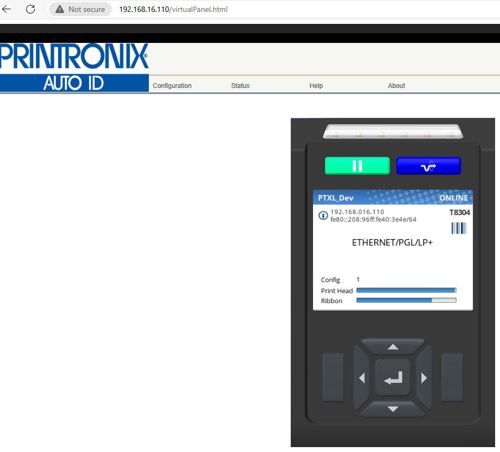Click the T8304 model label

click(x=460, y=212)
